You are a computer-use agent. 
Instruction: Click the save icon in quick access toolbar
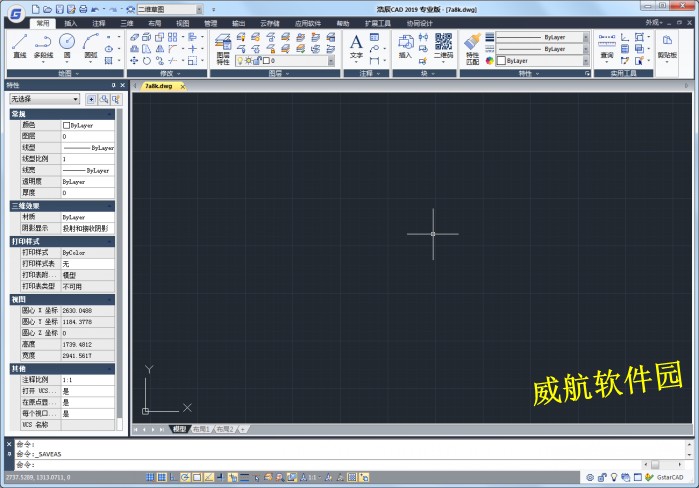(x=59, y=8)
